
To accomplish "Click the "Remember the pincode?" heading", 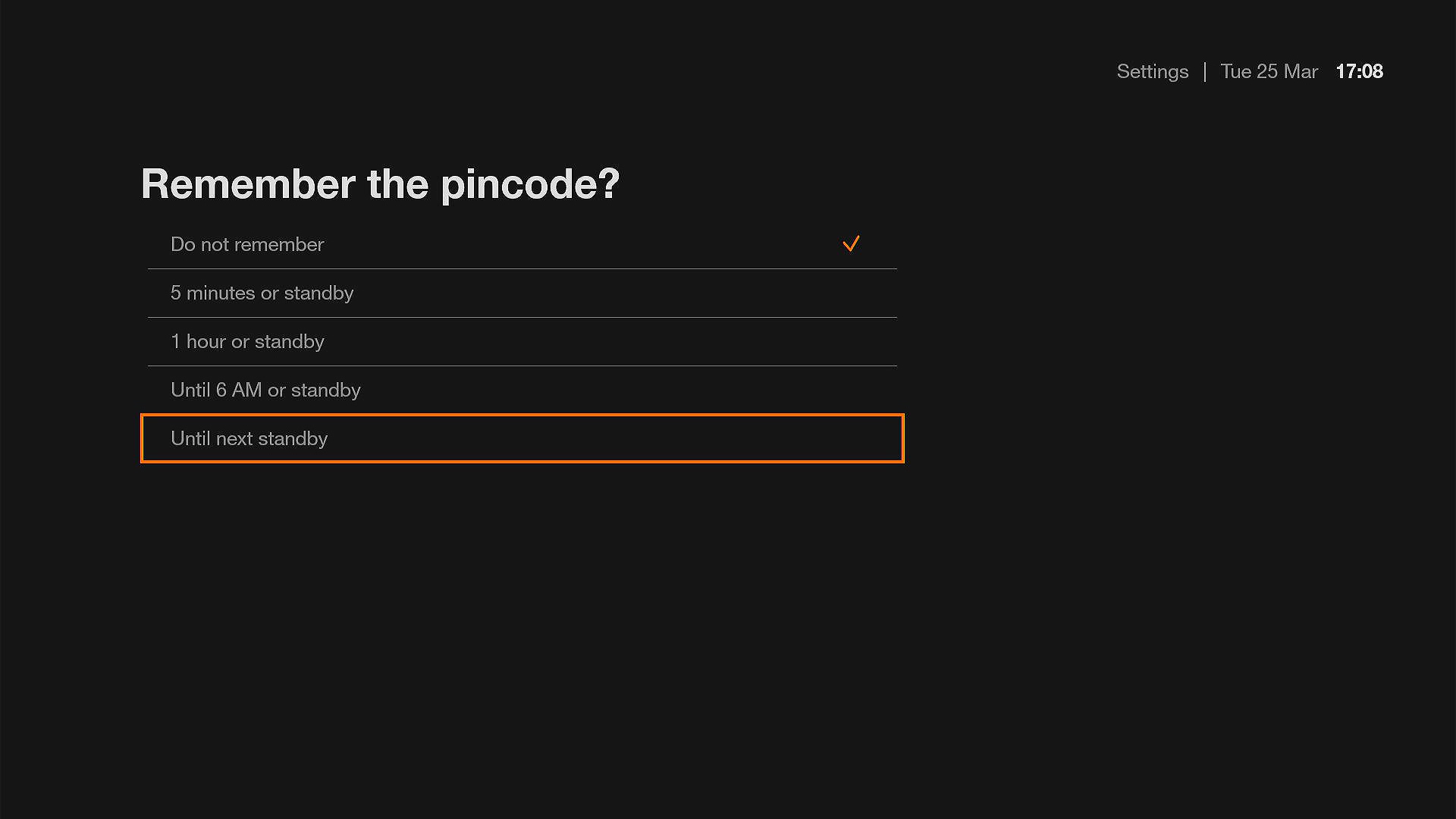I will [x=380, y=184].
